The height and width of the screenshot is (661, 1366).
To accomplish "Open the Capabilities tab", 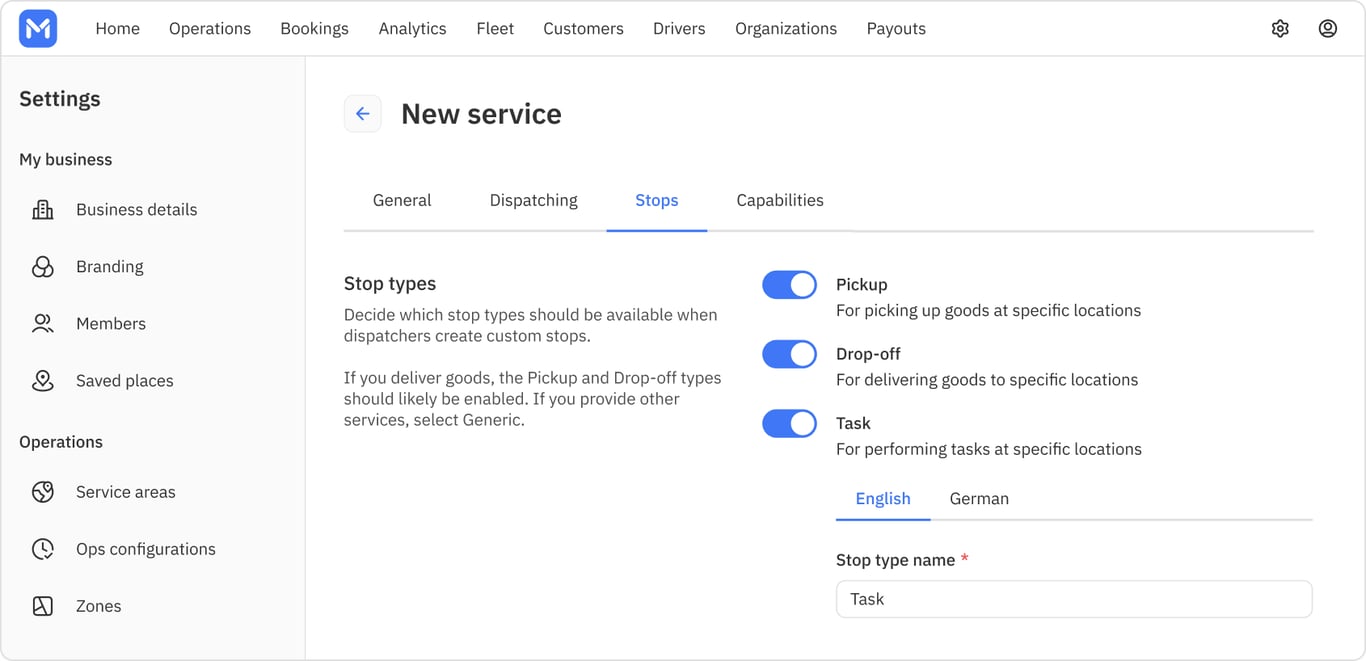I will [x=780, y=200].
